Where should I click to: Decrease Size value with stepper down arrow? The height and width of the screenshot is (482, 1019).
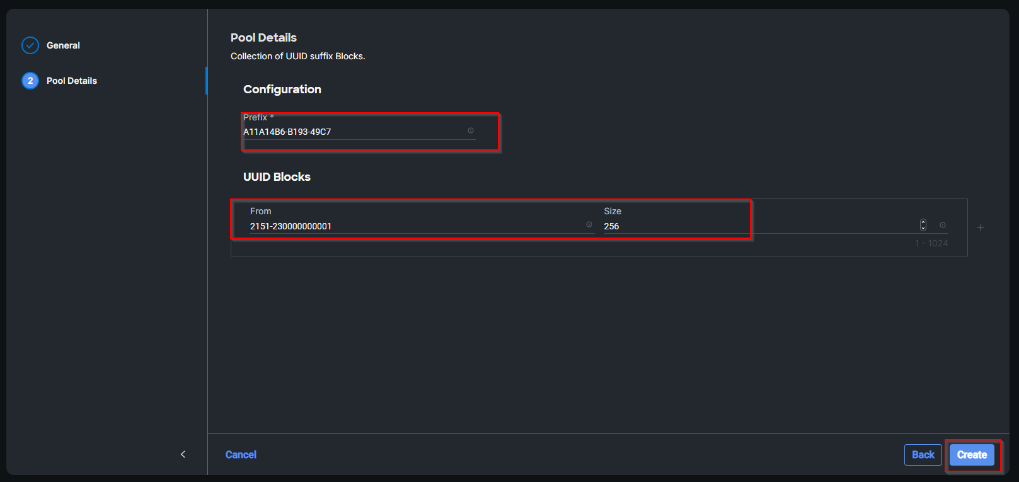click(923, 229)
